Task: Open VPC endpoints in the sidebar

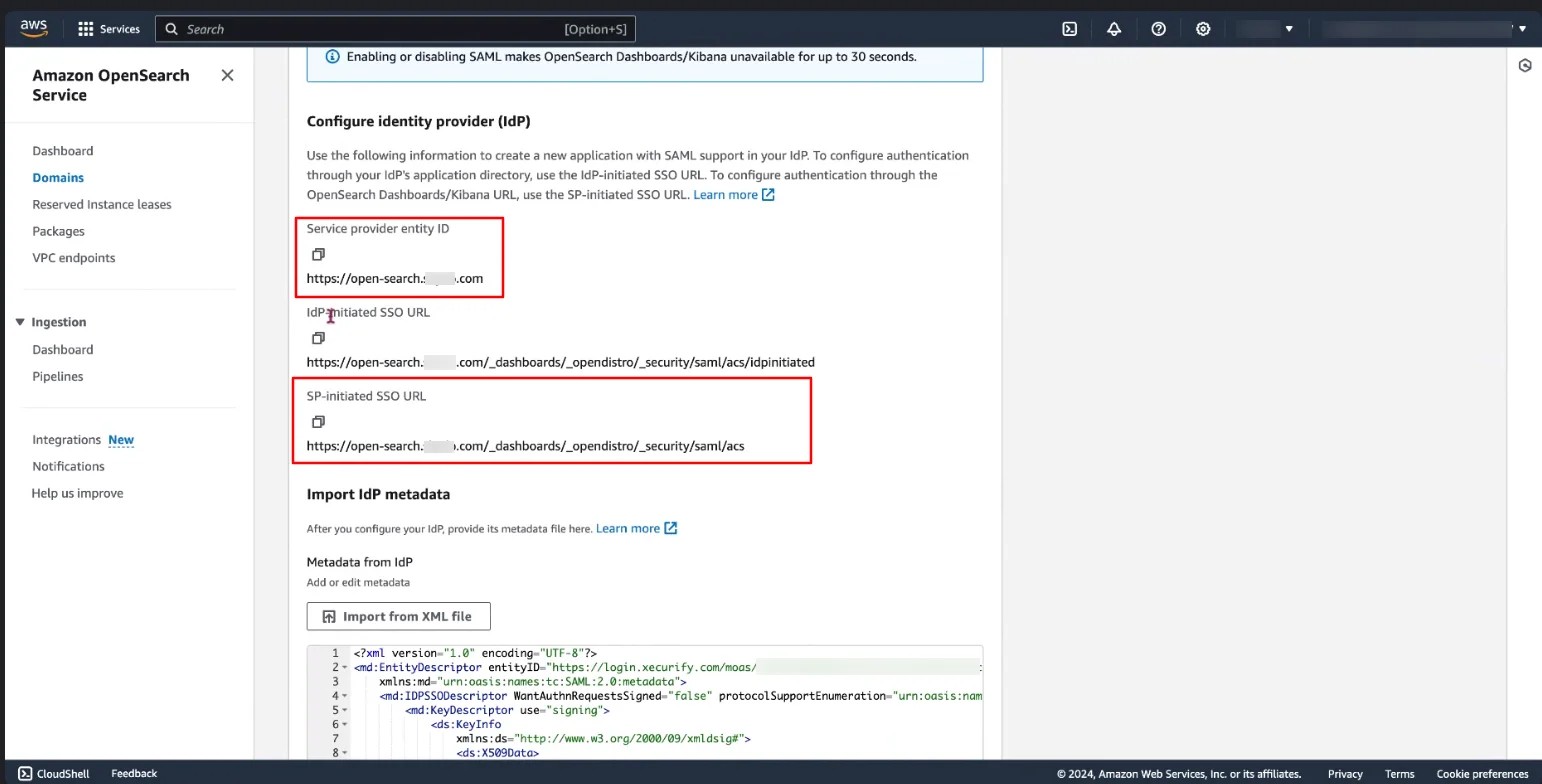Action: (x=74, y=258)
